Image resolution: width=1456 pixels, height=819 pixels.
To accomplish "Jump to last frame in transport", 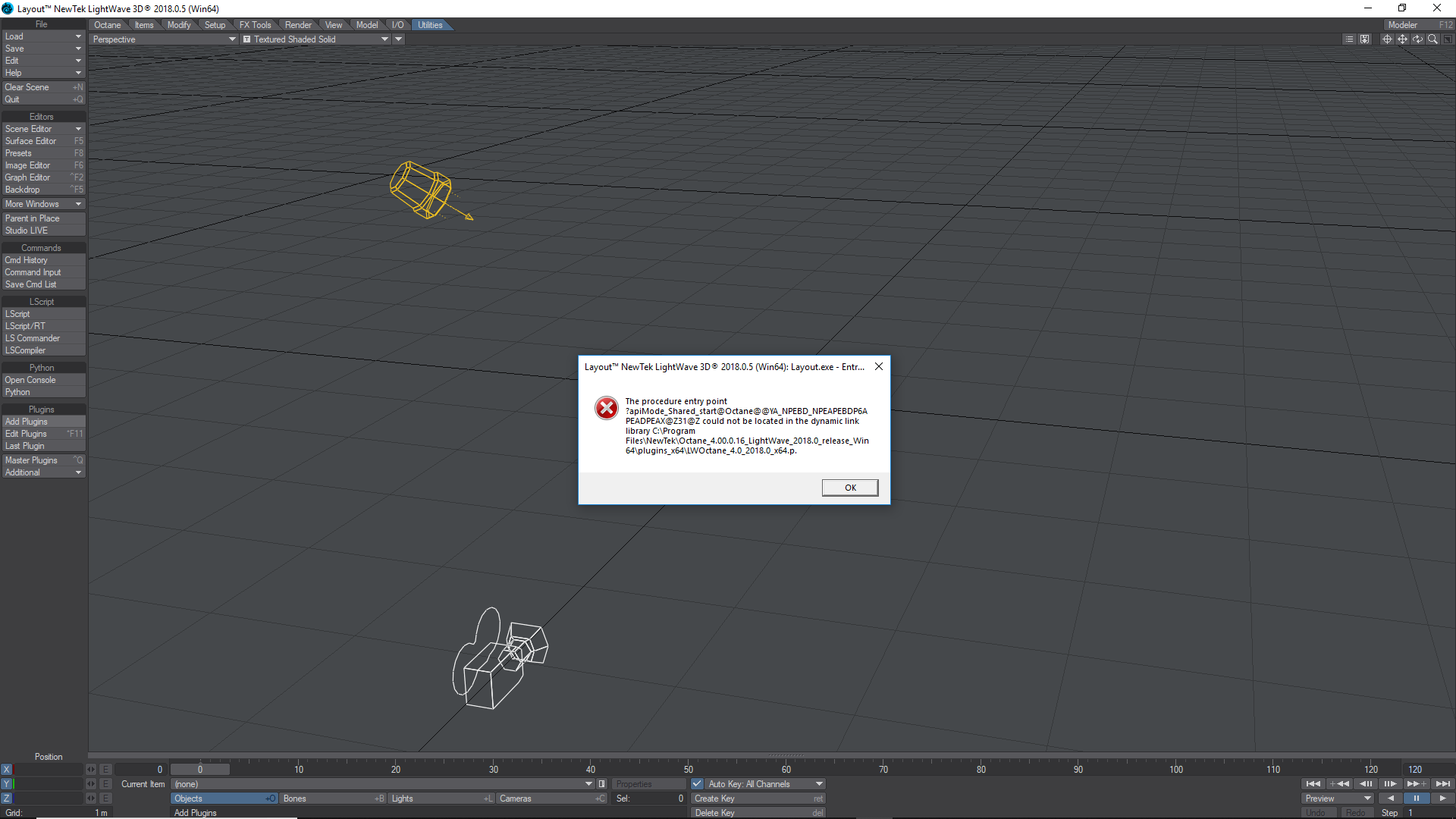I will (x=1442, y=784).
